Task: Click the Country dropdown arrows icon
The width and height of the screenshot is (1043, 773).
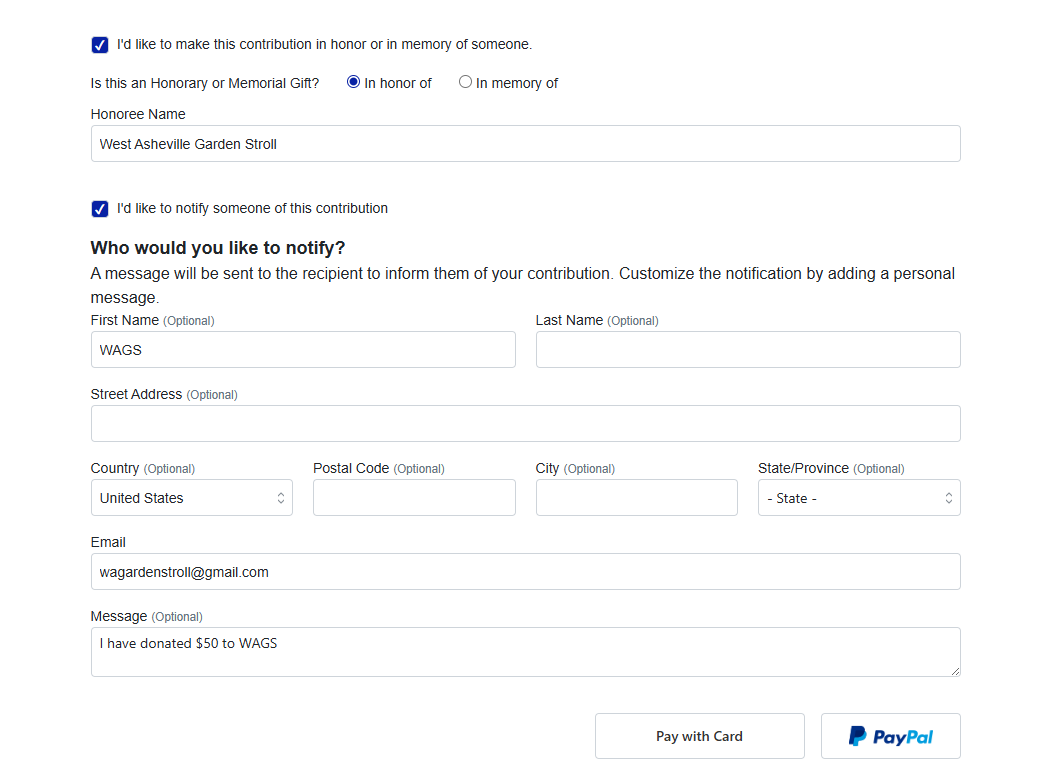Action: pos(281,498)
